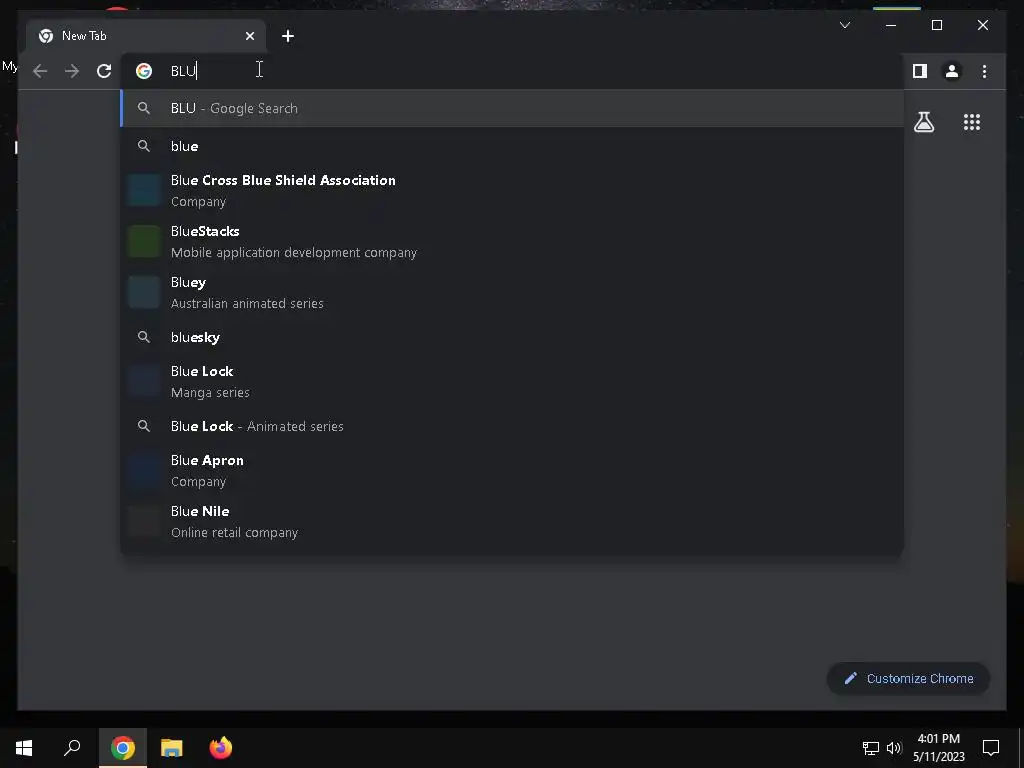Image resolution: width=1024 pixels, height=768 pixels.
Task: Click the Customize Chrome button
Action: (x=908, y=679)
